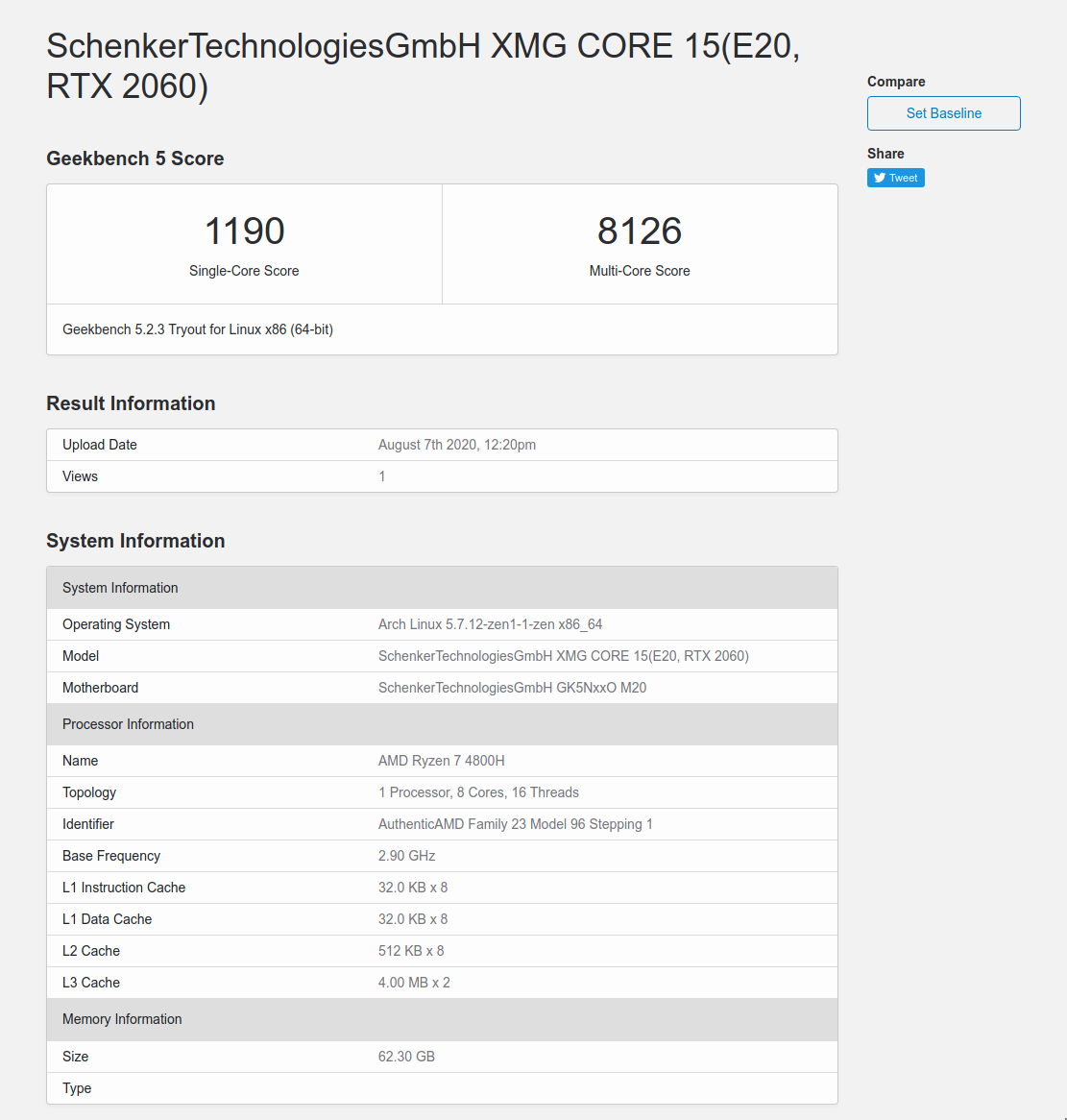Click the L3 Cache label
Screen dimensions: 1067x1120
(90, 983)
